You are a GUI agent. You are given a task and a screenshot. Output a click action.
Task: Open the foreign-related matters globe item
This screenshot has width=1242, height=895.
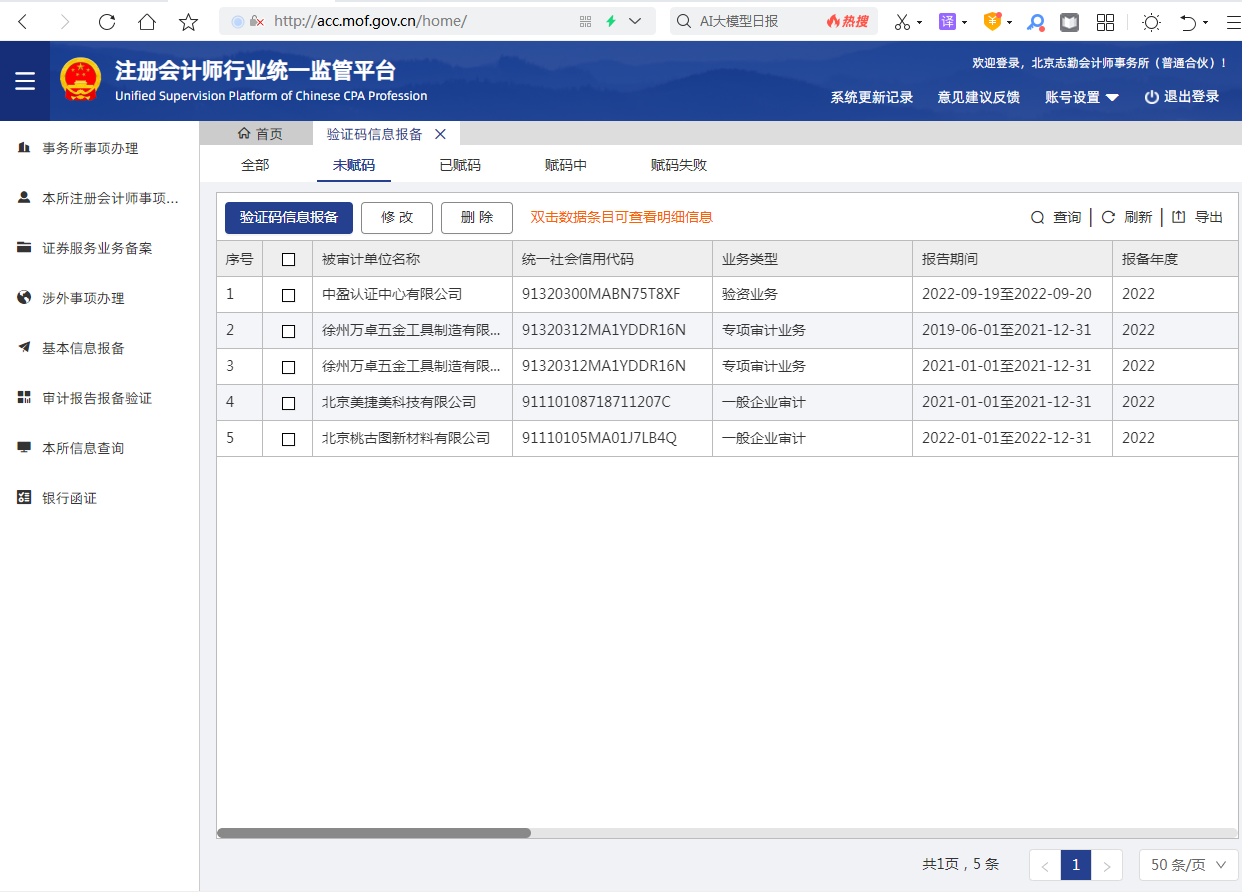coord(82,298)
